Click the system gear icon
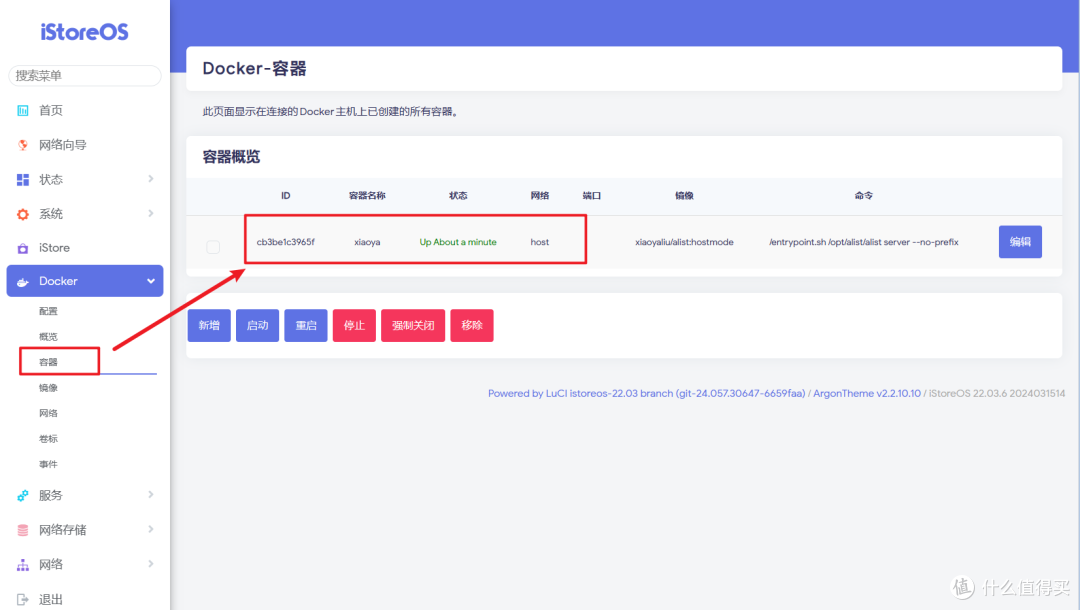Image resolution: width=1080 pixels, height=610 pixels. pyautogui.click(x=23, y=214)
